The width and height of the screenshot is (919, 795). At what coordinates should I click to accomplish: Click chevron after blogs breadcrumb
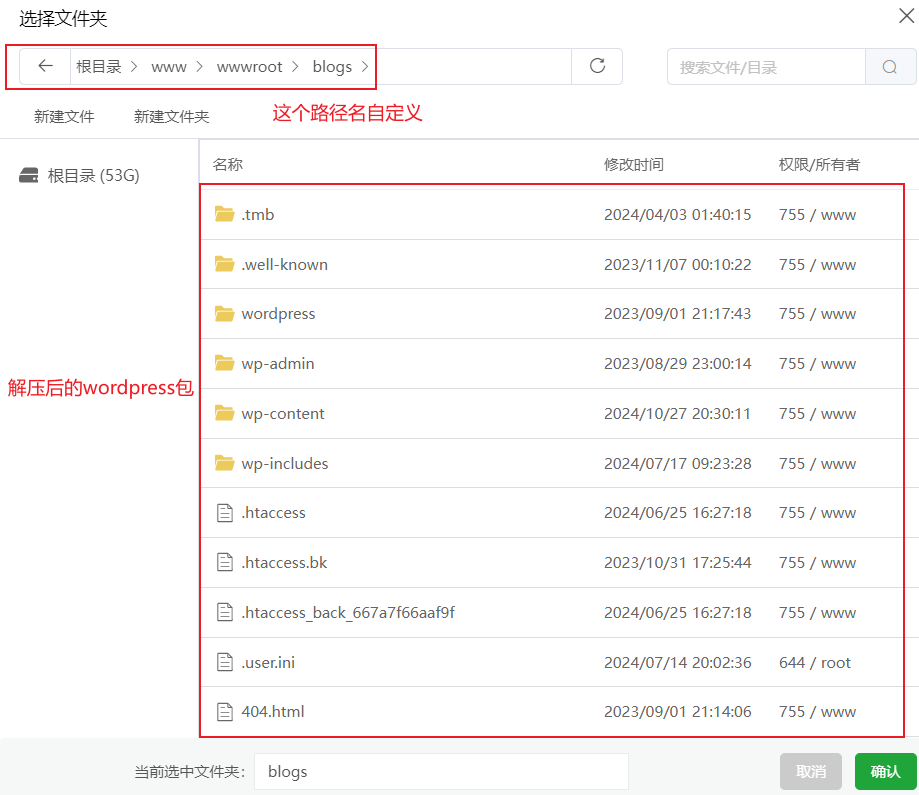point(365,67)
